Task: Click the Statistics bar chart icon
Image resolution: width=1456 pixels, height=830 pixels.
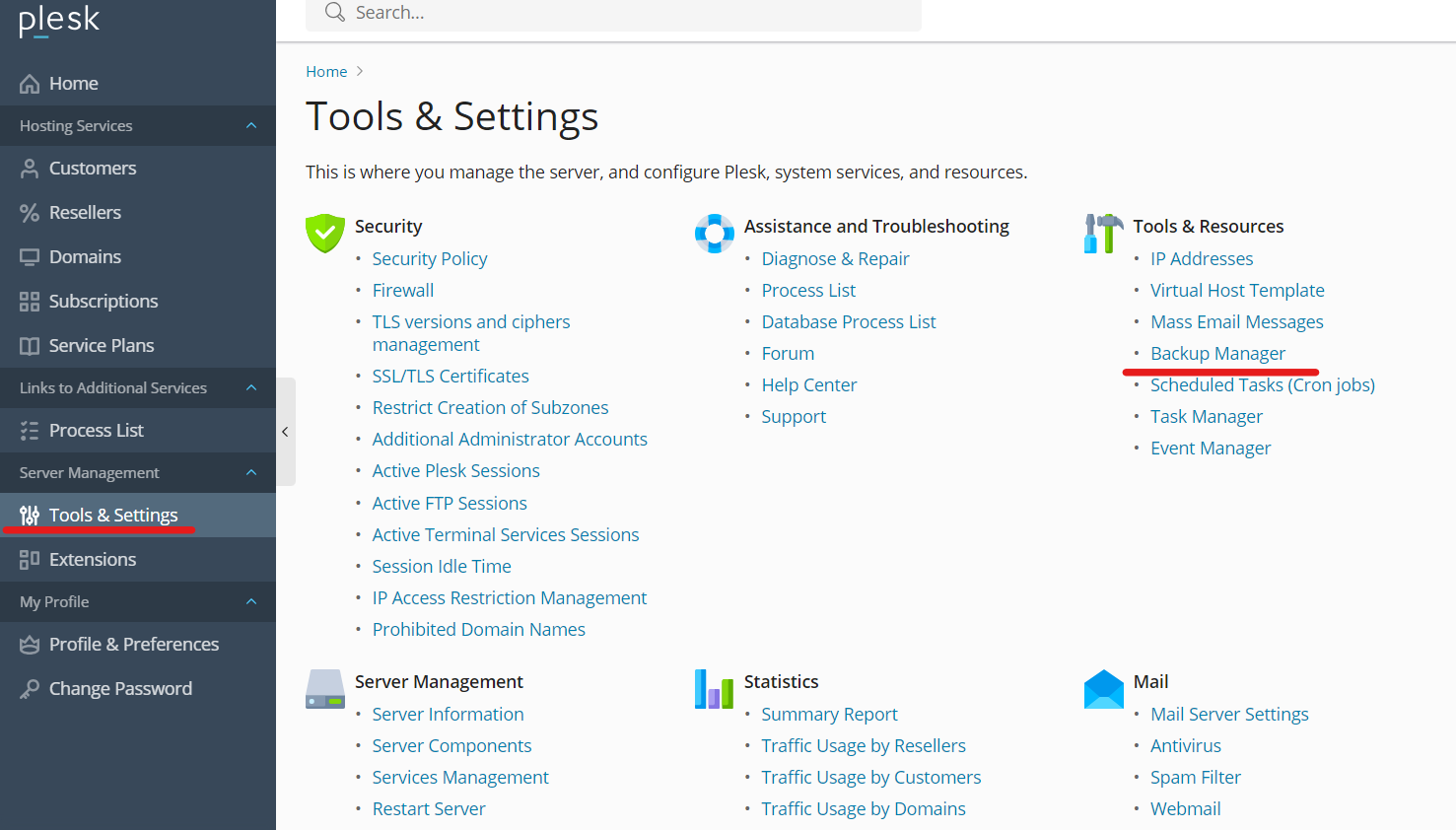Action: (714, 689)
